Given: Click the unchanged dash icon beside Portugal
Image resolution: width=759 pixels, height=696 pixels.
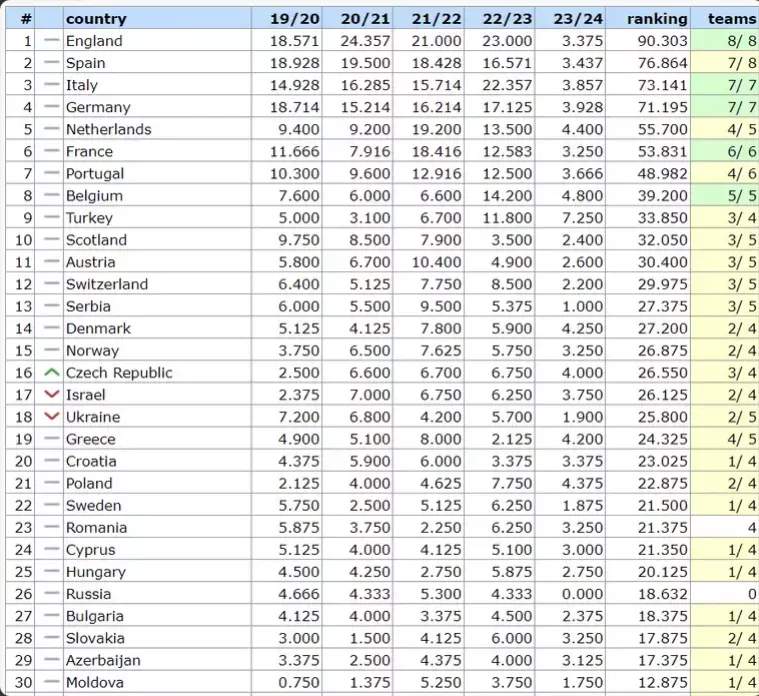Looking at the screenshot, I should point(52,174).
